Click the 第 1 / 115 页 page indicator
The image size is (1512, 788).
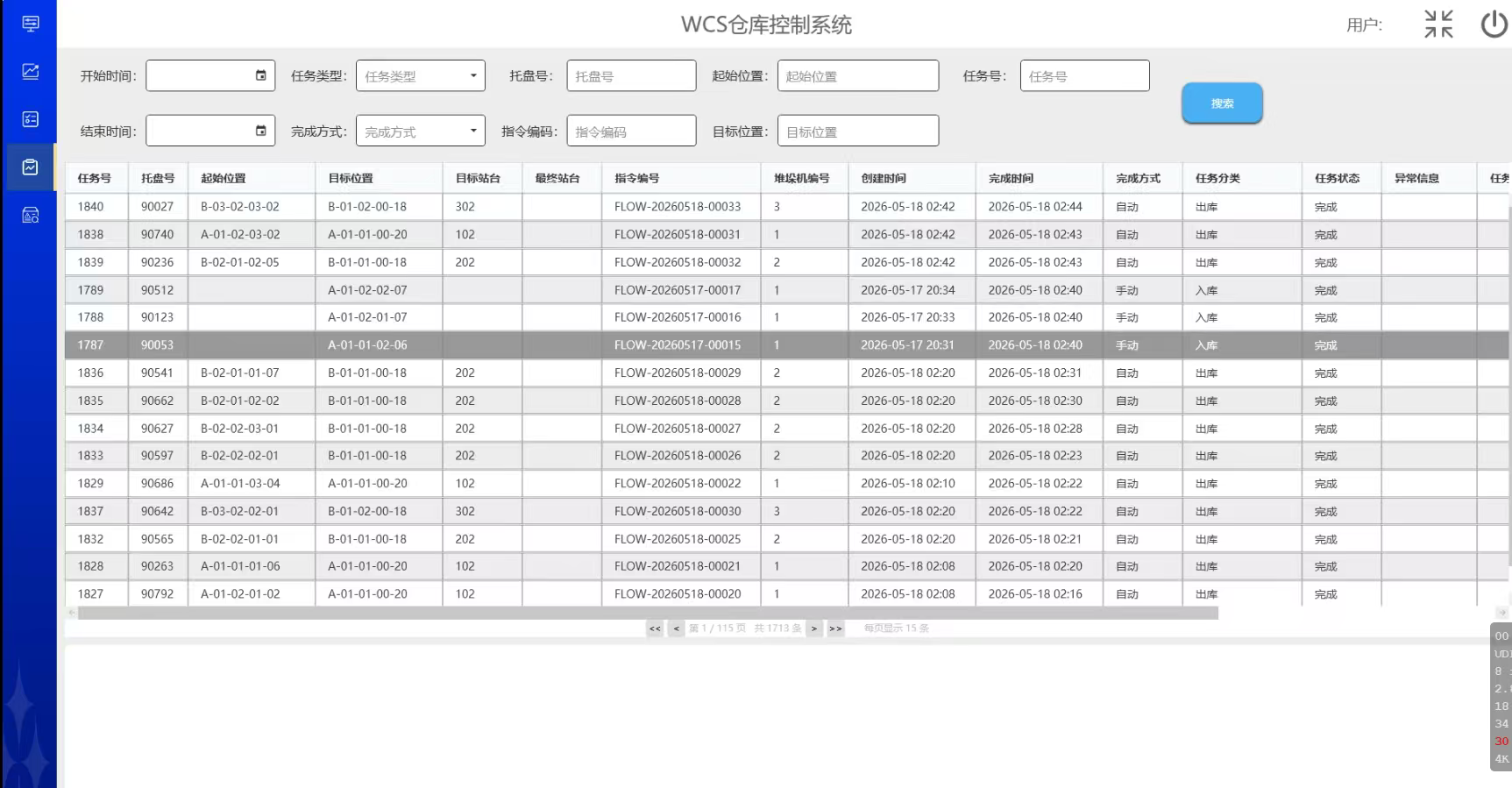click(717, 628)
